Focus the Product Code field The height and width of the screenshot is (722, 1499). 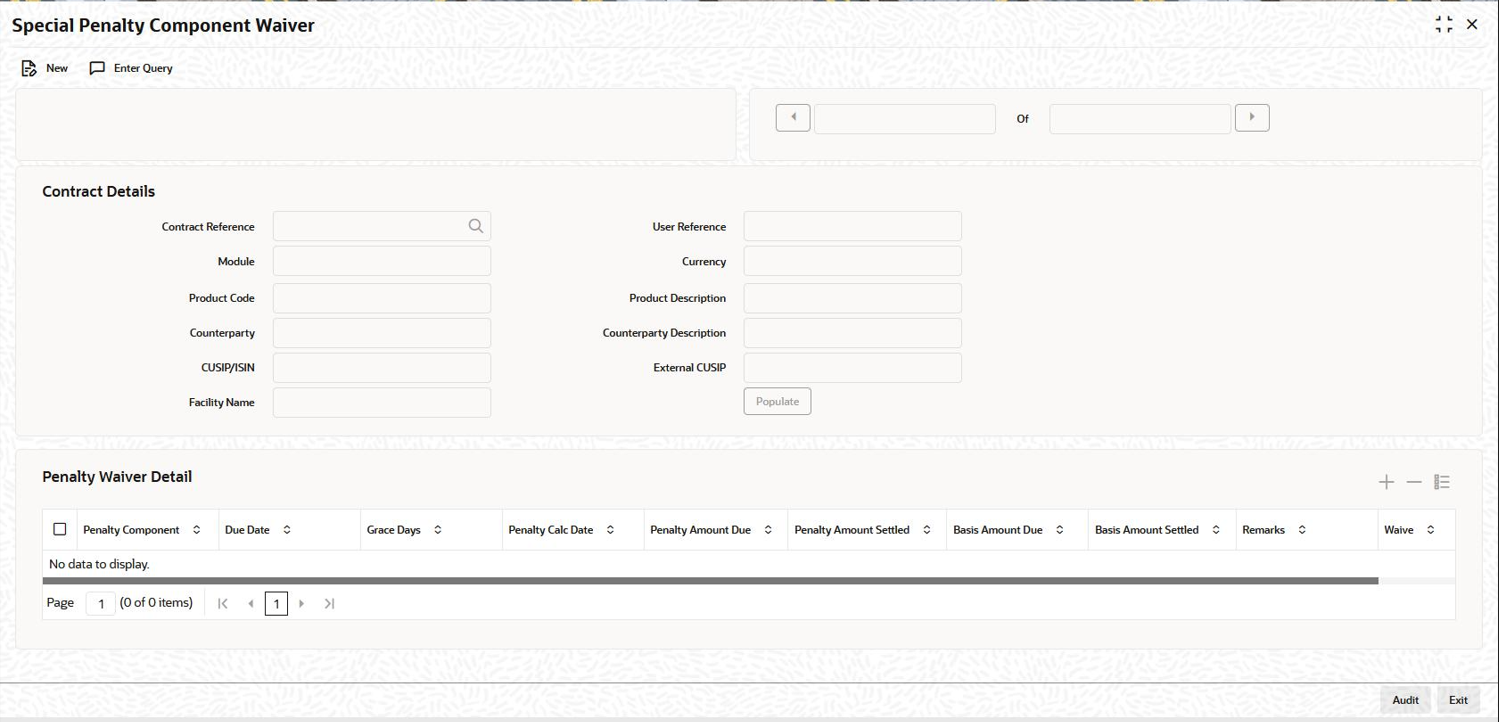click(x=382, y=298)
